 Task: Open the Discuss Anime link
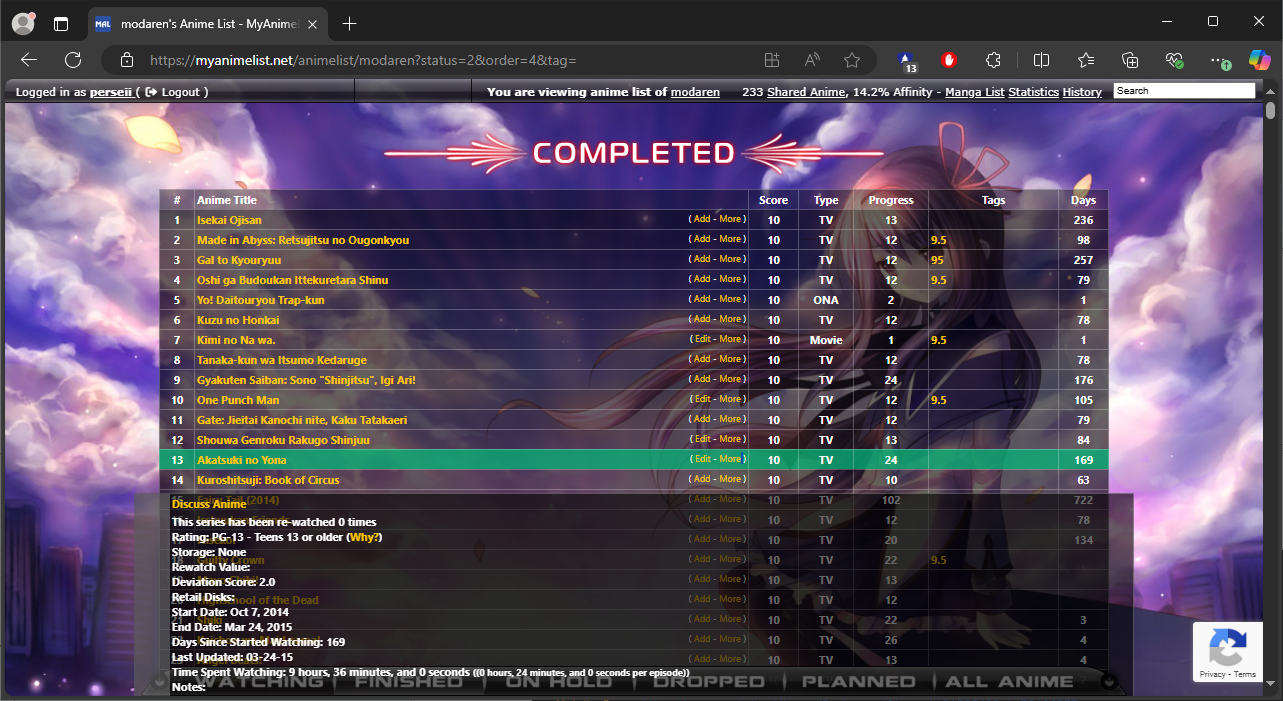point(209,504)
